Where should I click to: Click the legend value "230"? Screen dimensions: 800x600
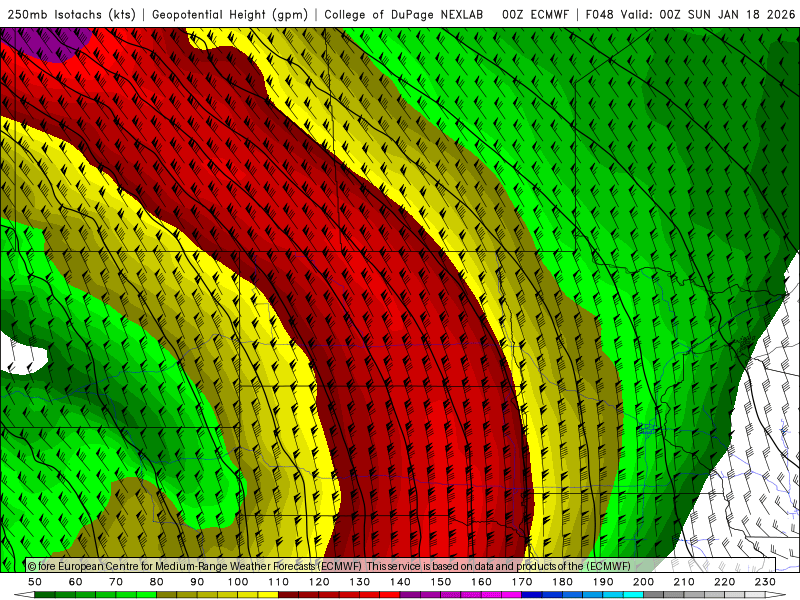point(765,582)
